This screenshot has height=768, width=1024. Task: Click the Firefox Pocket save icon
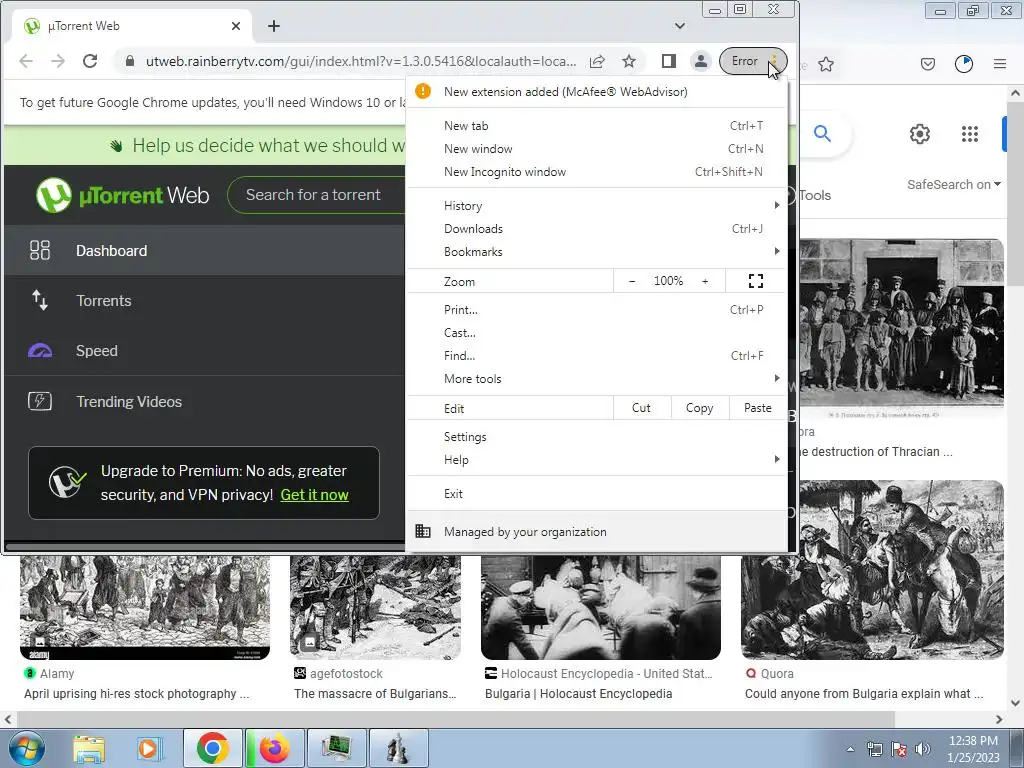point(928,64)
